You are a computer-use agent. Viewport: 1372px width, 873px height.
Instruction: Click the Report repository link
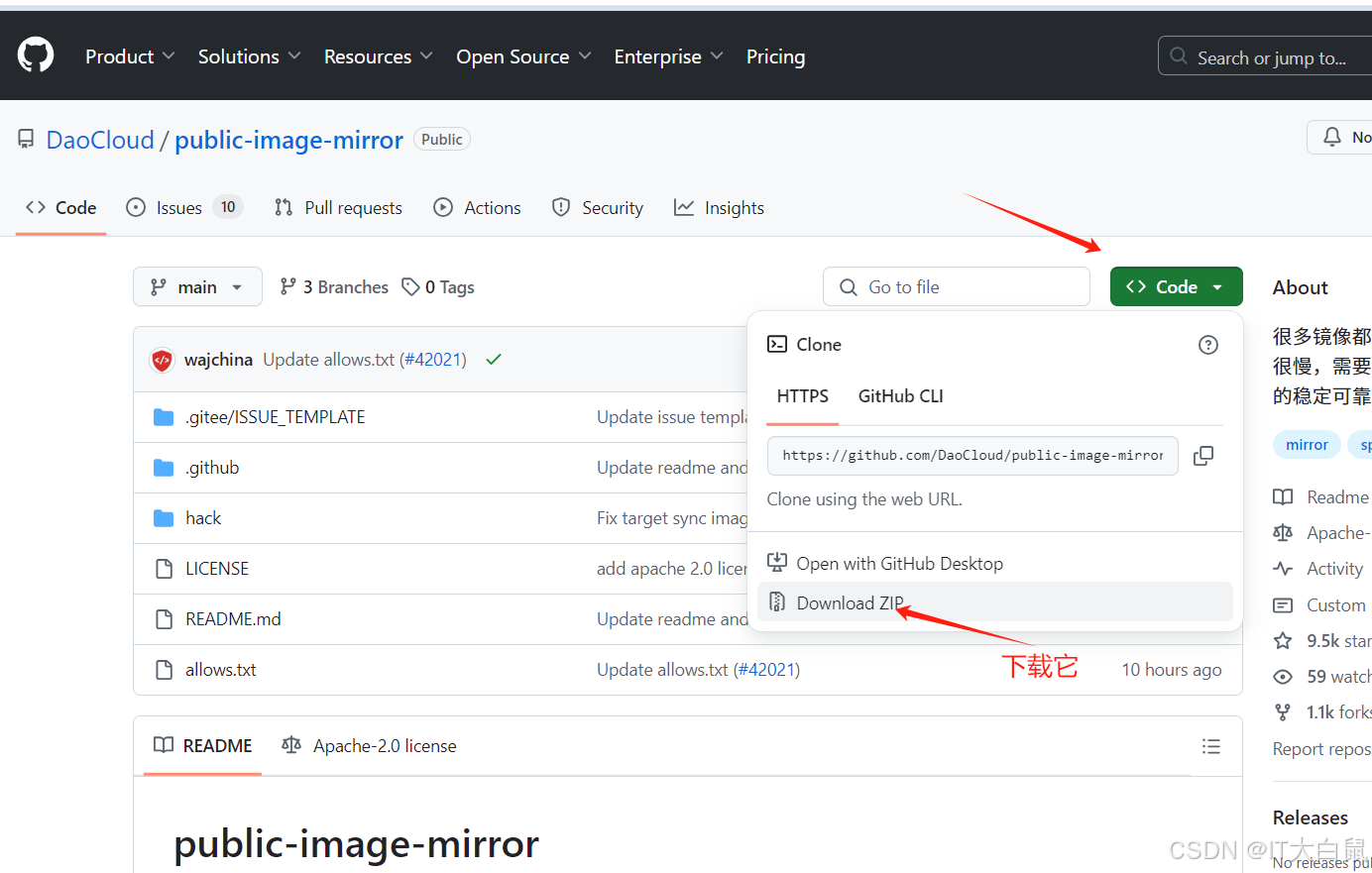pyautogui.click(x=1321, y=749)
